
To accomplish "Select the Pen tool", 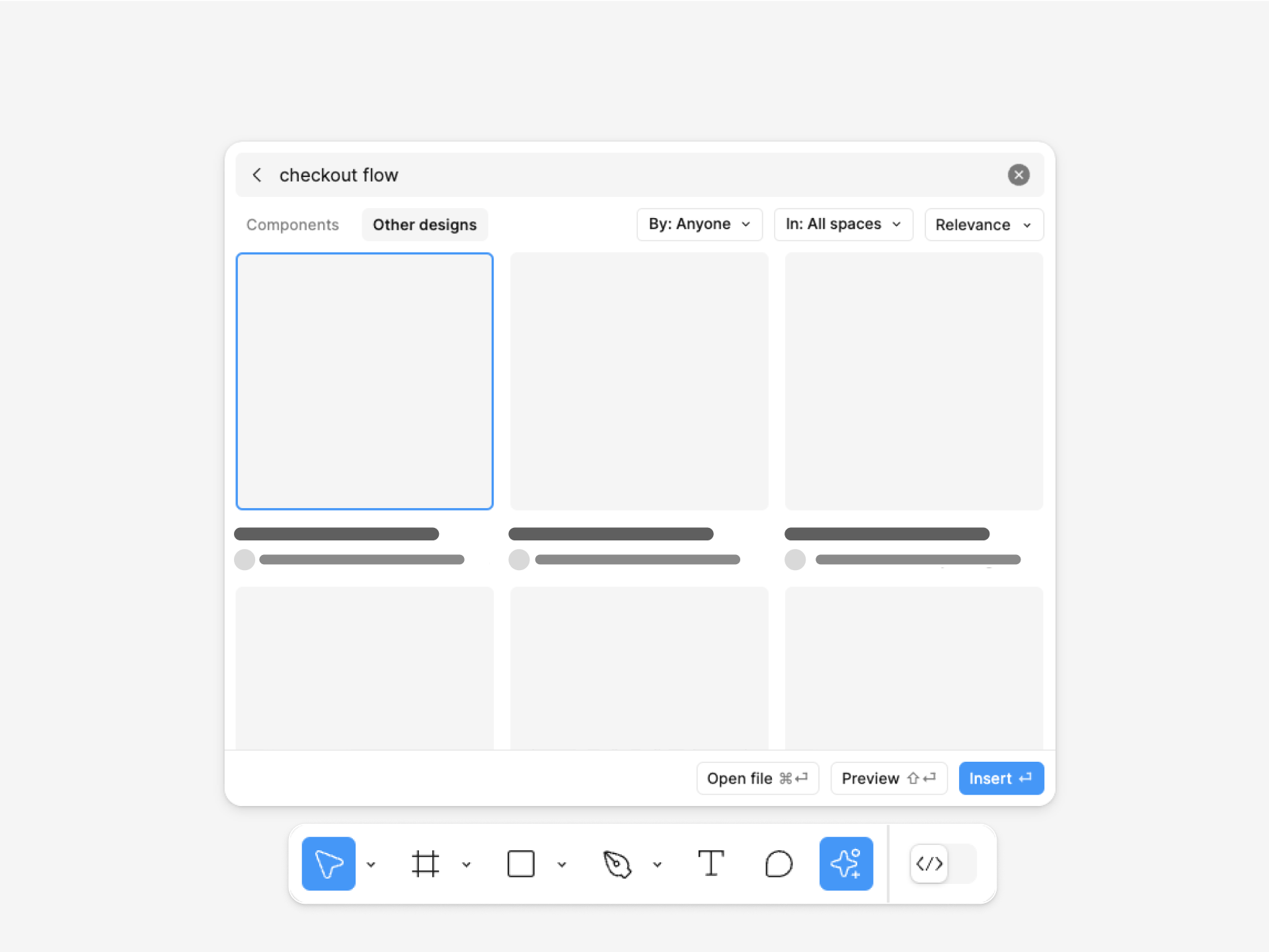I will point(617,863).
